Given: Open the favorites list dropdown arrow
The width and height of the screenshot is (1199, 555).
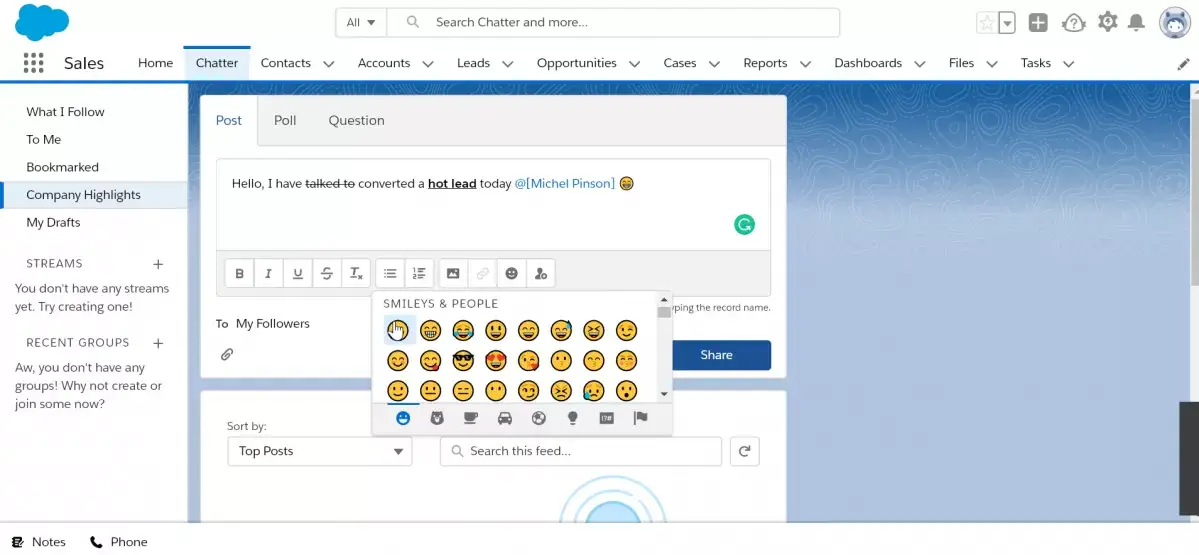Looking at the screenshot, I should coord(1007,23).
